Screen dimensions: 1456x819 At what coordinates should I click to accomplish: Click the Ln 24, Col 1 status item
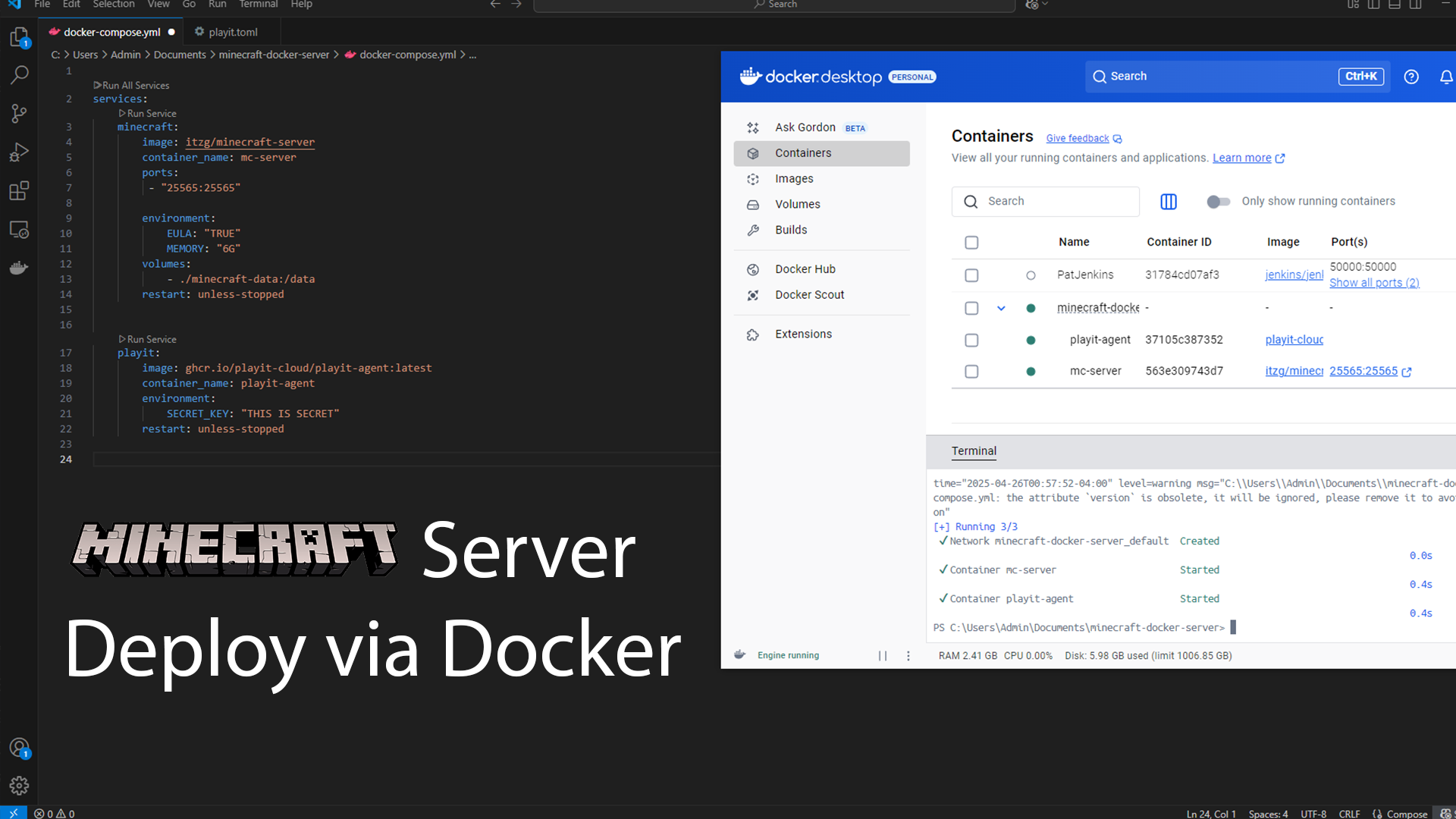[x=1211, y=814]
